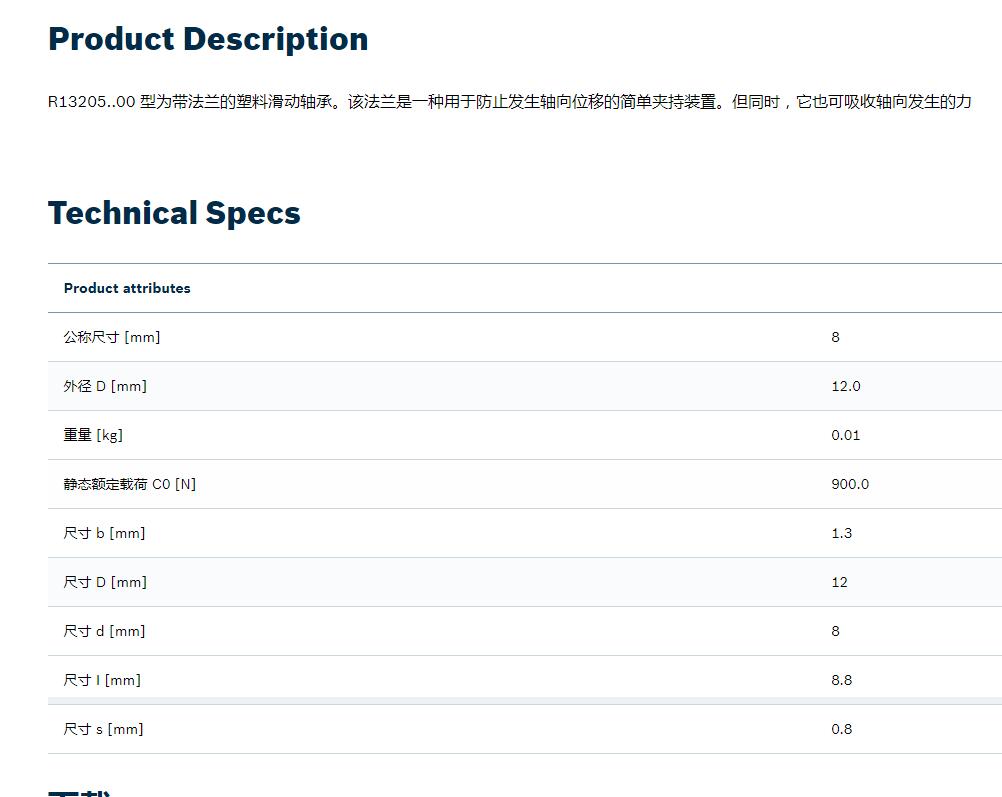Select the Product attributes table header
This screenshot has width=1002, height=797.
[127, 288]
